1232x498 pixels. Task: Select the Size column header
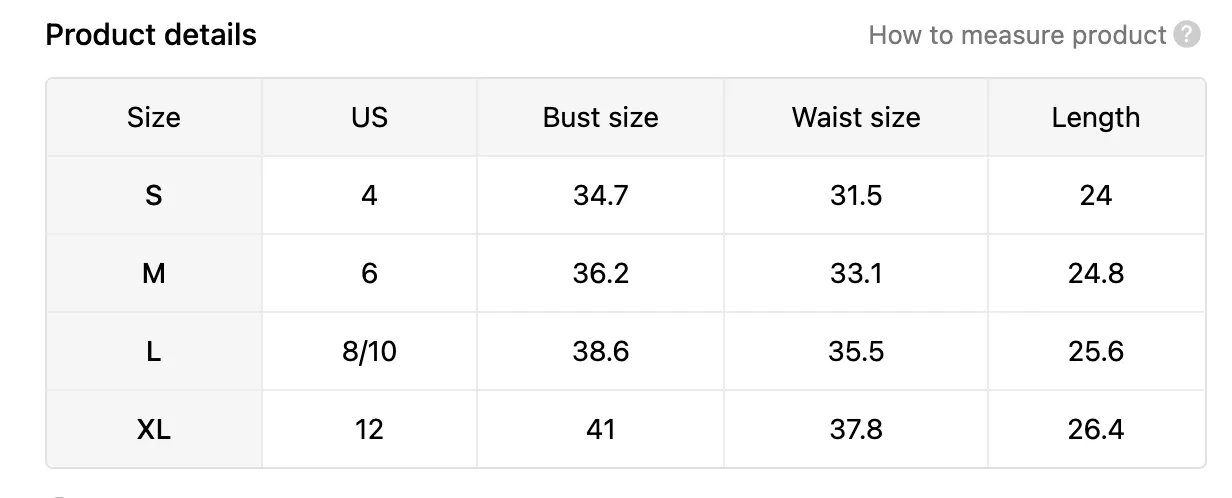(154, 117)
